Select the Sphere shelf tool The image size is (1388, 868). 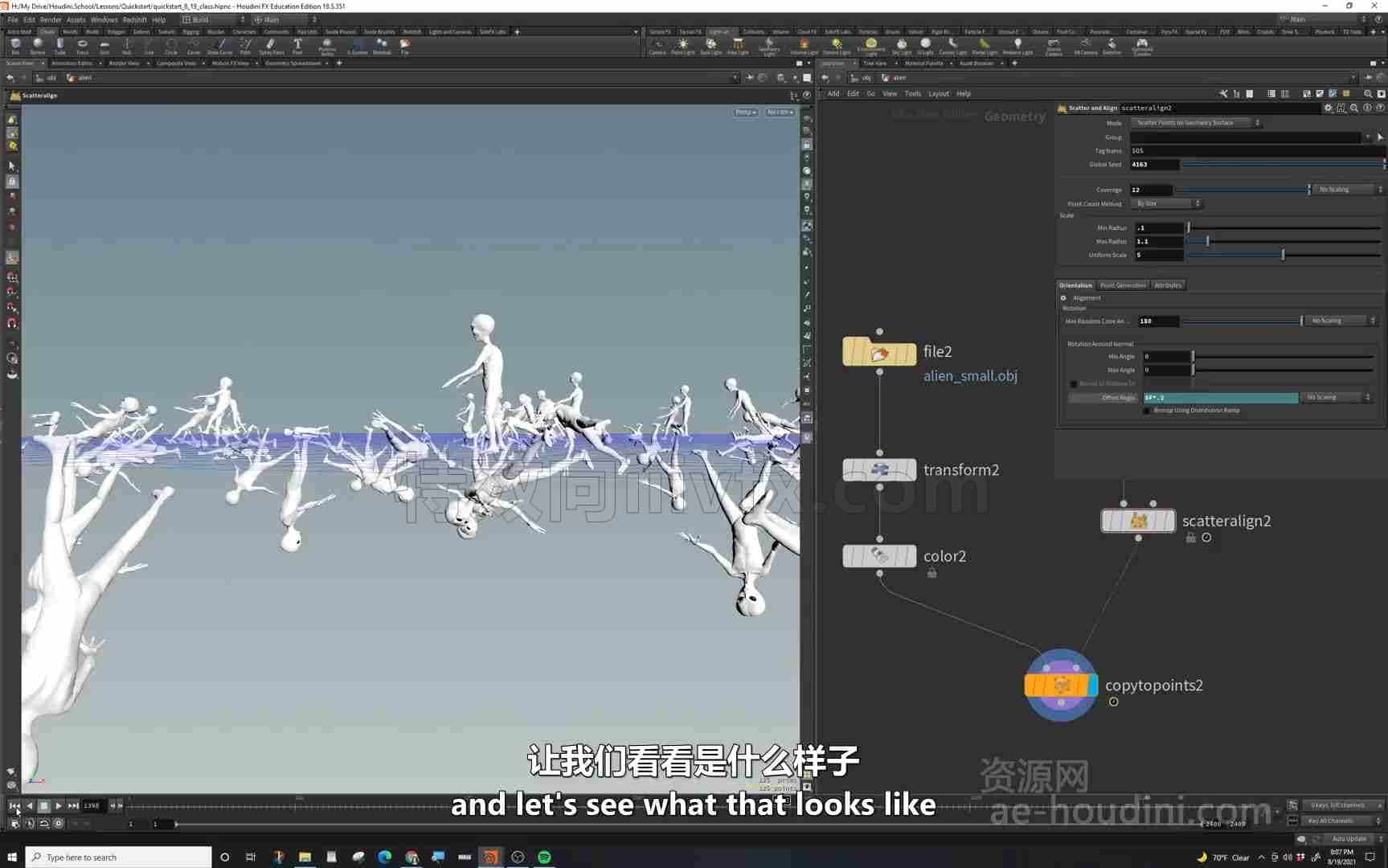[x=37, y=46]
